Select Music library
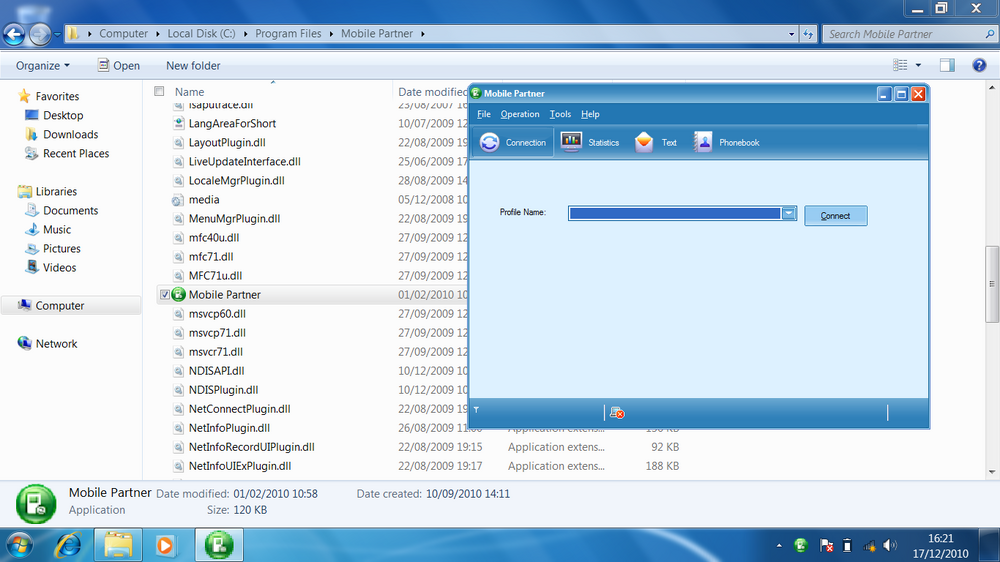Viewport: 1000px width, 562px height. pos(57,230)
